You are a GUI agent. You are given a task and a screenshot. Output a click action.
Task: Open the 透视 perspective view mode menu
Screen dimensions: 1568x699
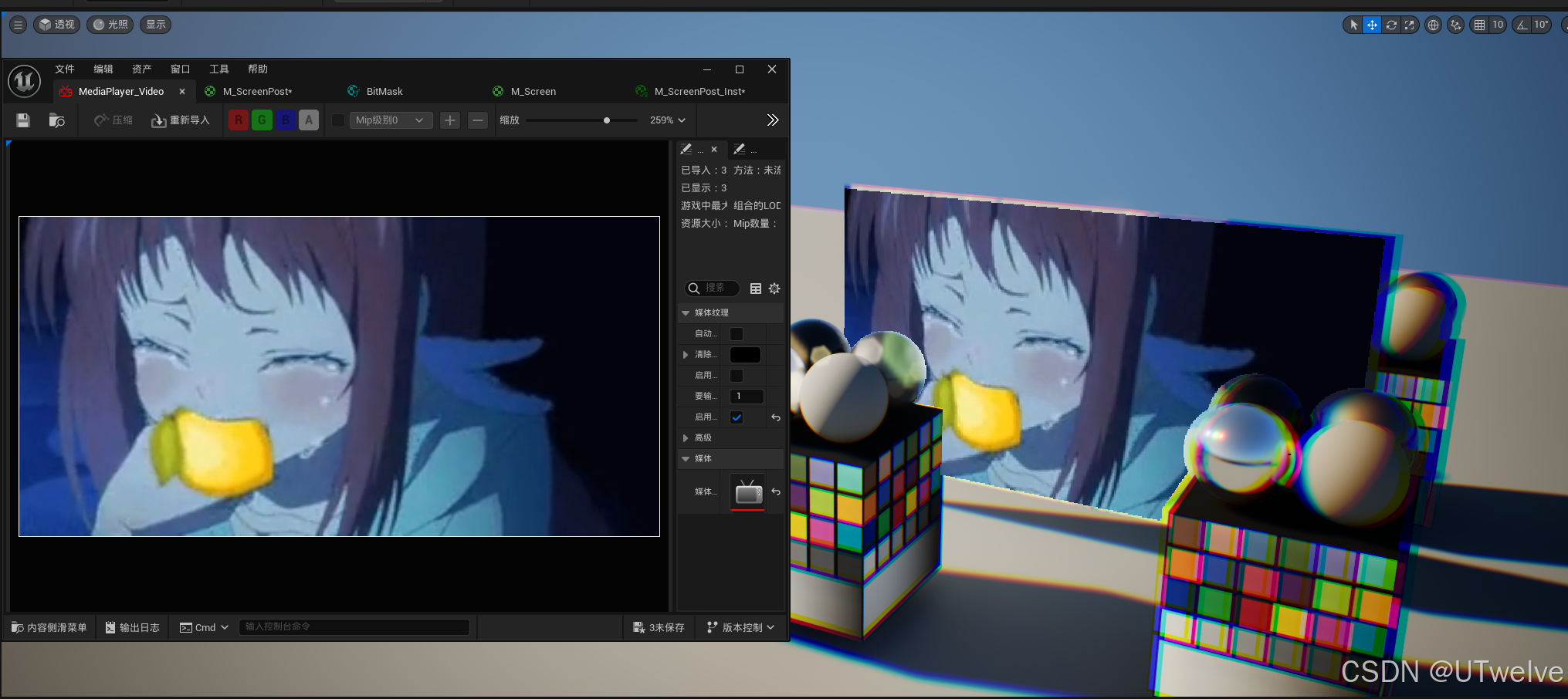[57, 25]
